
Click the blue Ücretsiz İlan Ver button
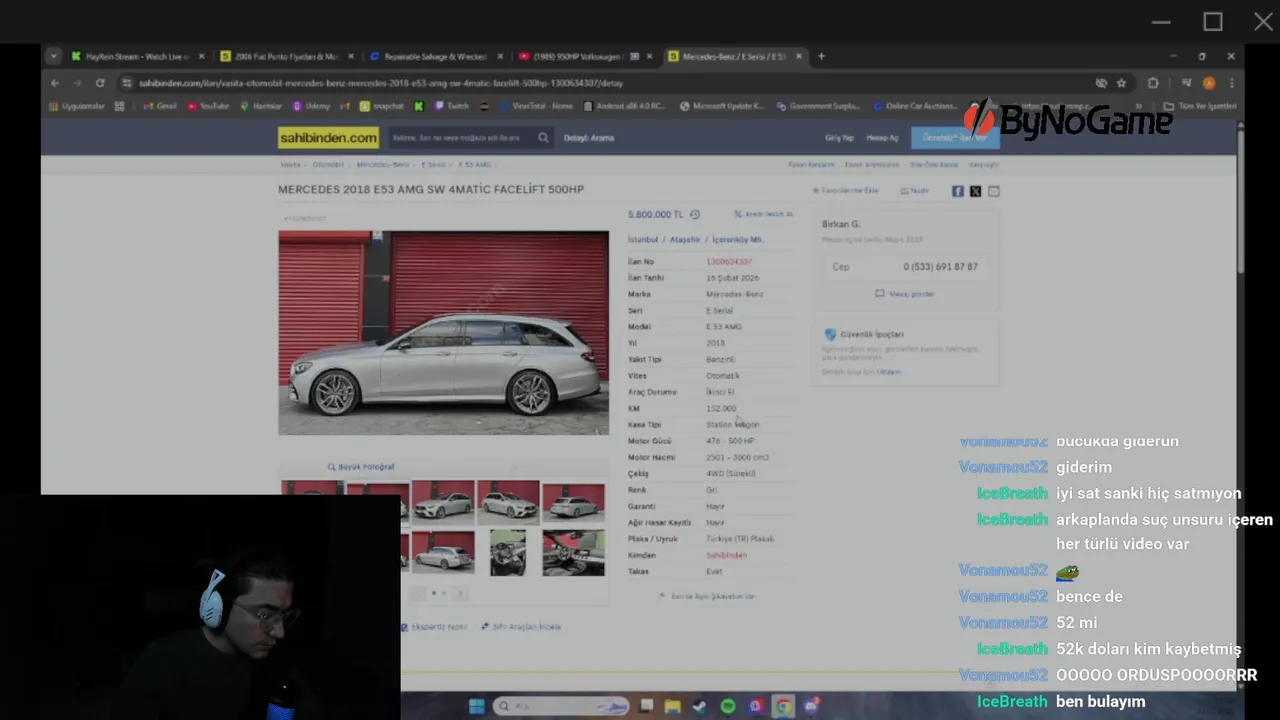point(954,138)
